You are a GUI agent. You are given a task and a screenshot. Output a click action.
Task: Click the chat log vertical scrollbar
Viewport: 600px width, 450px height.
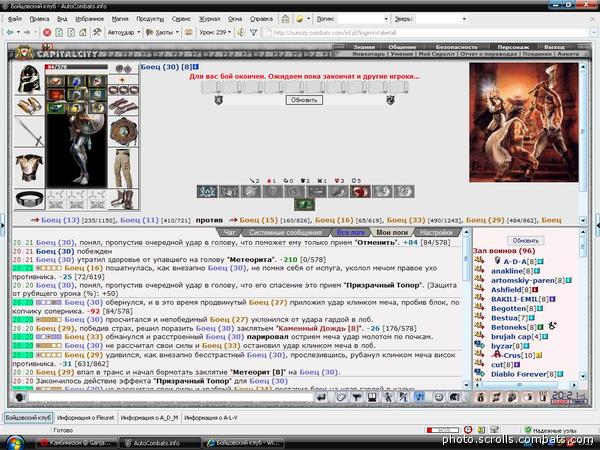tap(466, 308)
